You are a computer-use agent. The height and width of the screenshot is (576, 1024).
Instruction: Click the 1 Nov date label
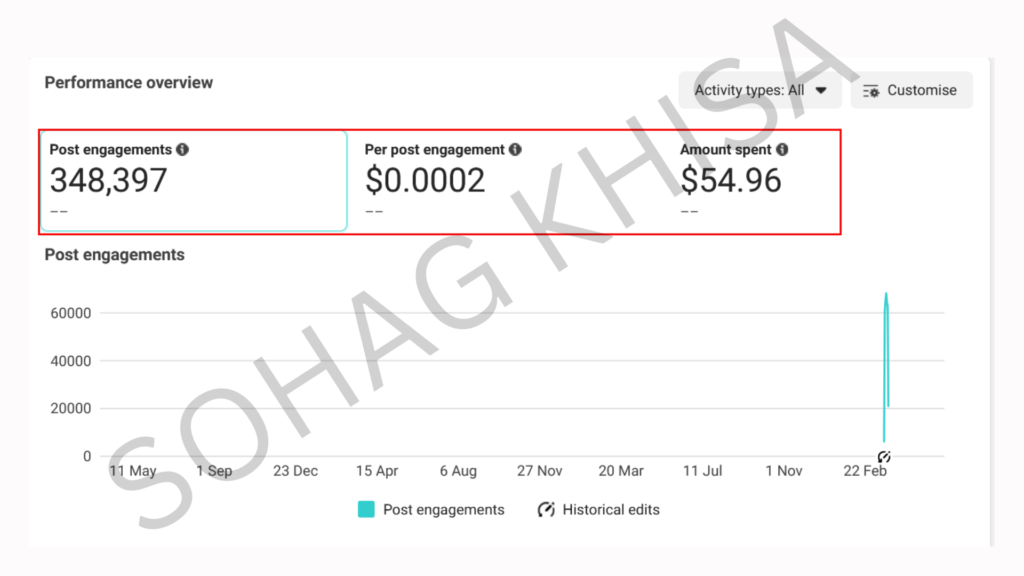coord(784,471)
